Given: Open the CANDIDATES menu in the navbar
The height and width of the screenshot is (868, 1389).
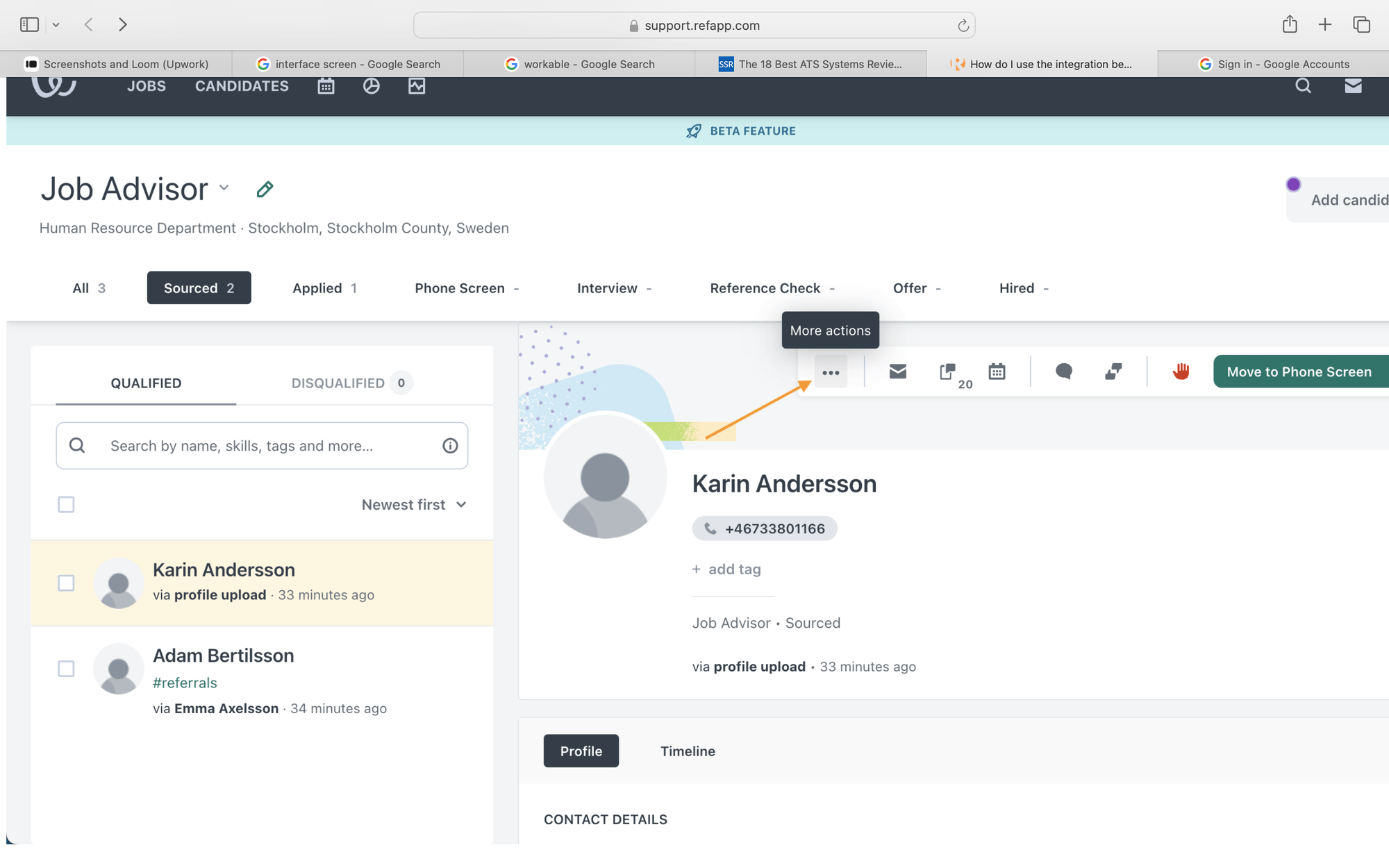Looking at the screenshot, I should pyautogui.click(x=241, y=85).
